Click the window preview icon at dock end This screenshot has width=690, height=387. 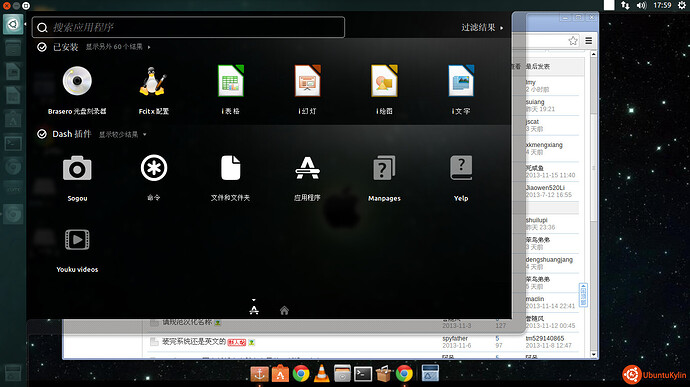click(430, 373)
